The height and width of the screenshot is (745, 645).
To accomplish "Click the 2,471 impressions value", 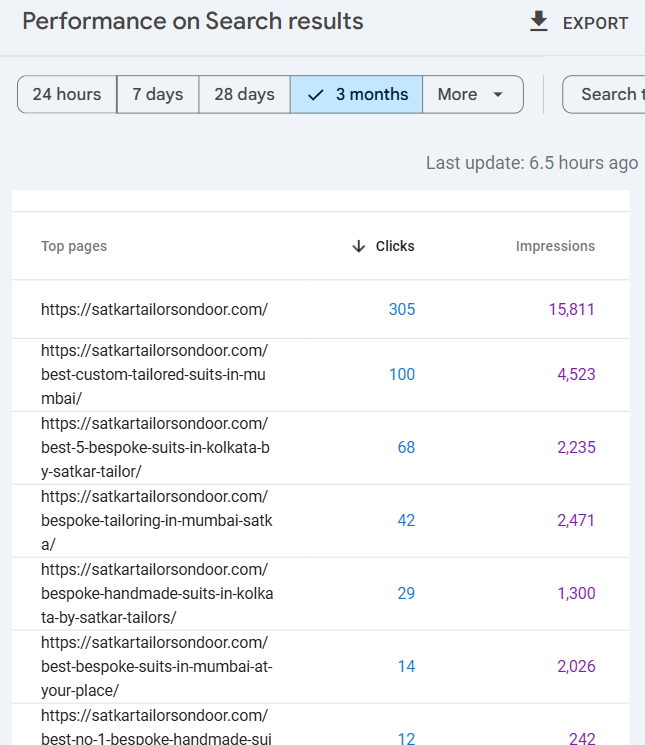I will click(576, 520).
